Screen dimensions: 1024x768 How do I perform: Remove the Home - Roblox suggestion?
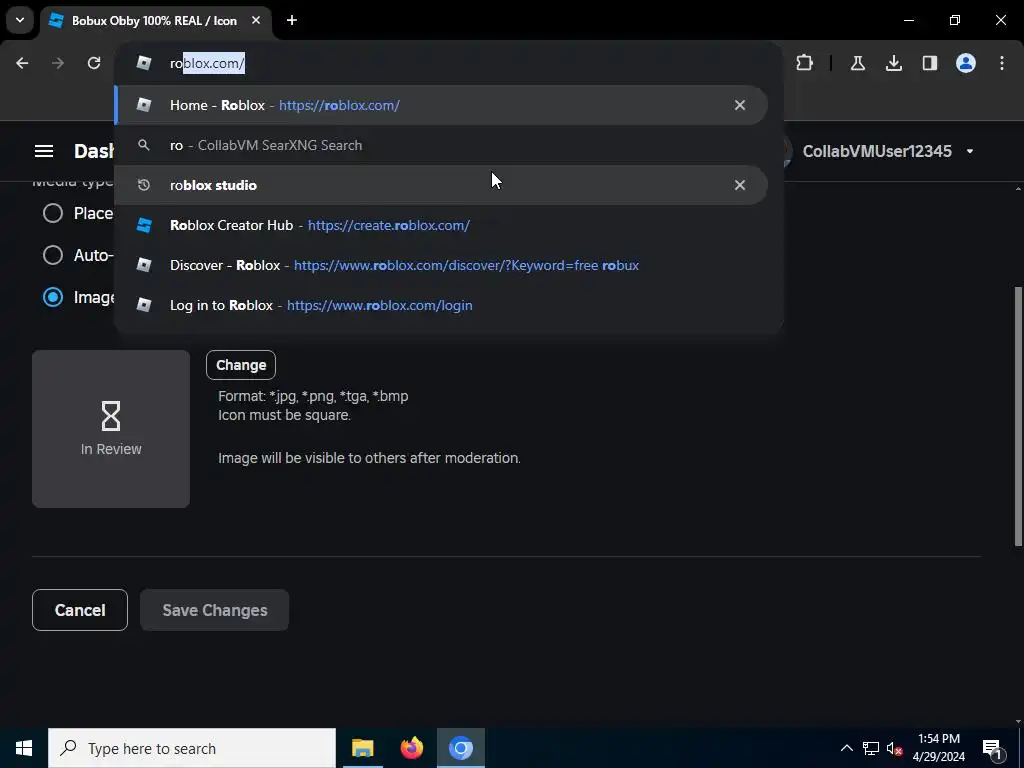[739, 105]
